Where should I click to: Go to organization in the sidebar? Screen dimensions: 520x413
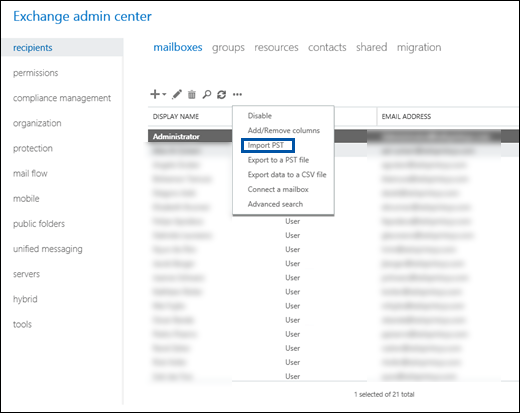coord(37,123)
